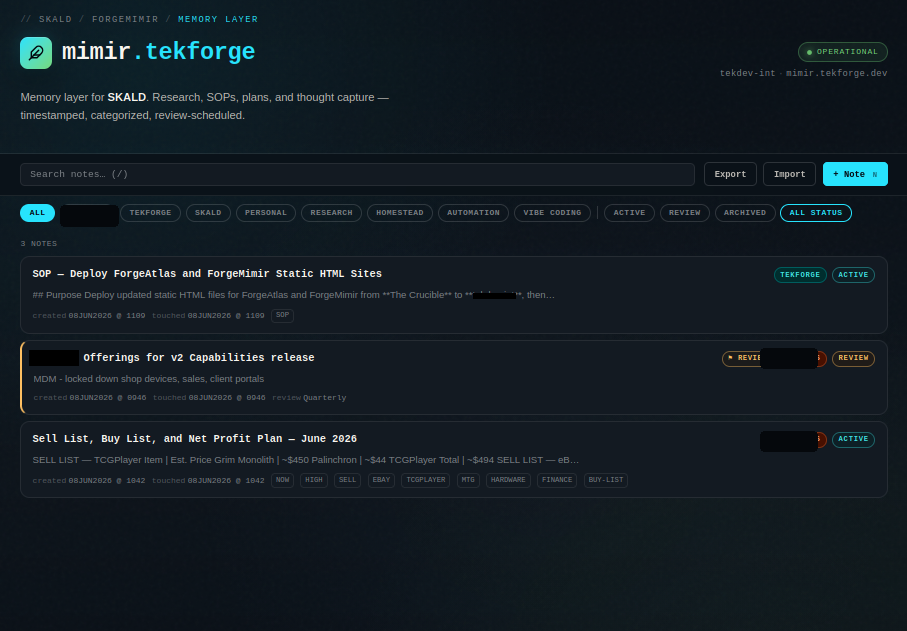Screen dimensions: 907x631
Task: Filter notes by PERSONAL category
Action: [x=266, y=213]
